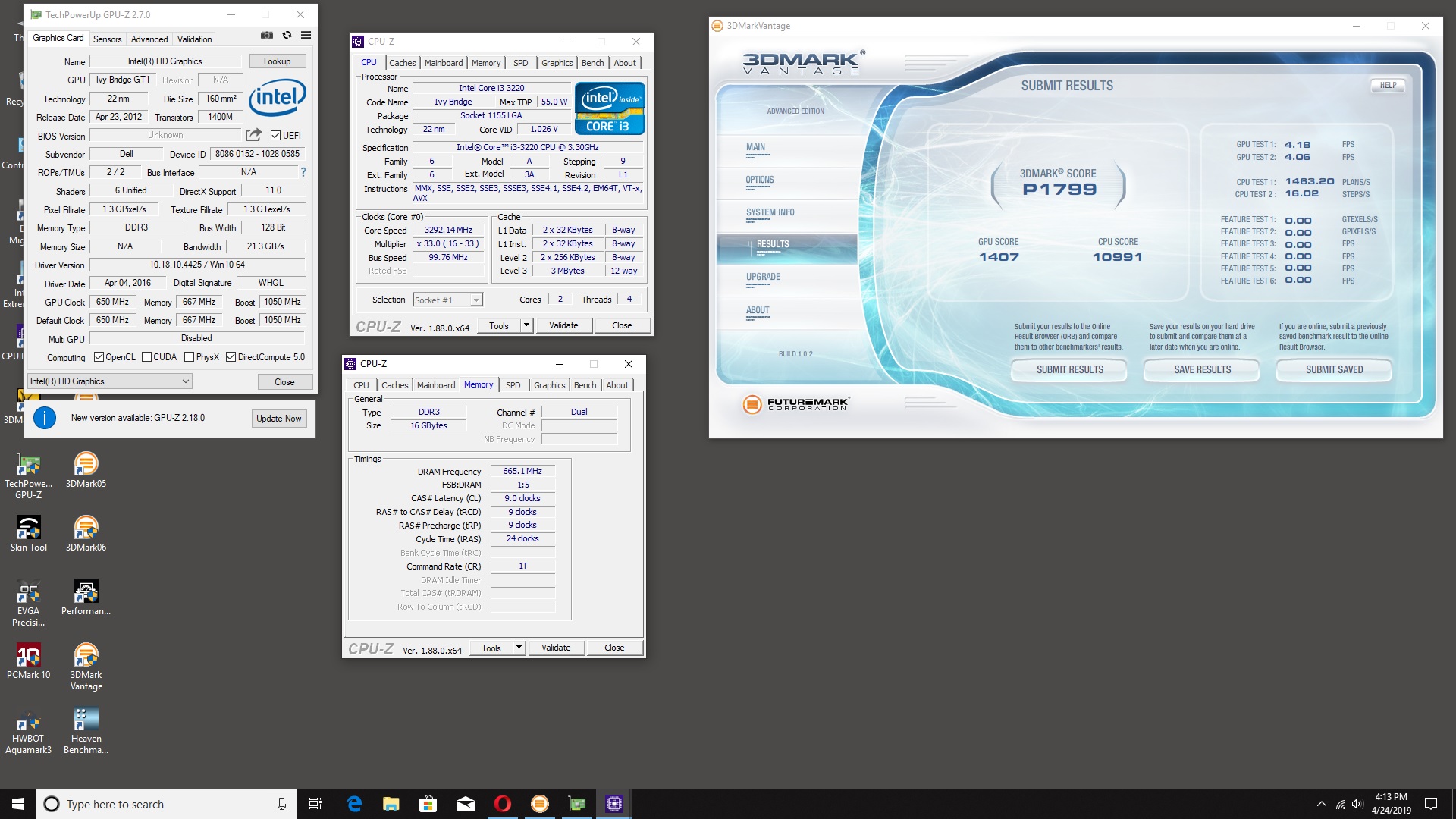Click the volume speaker tray icon
Screen dimensions: 1456x819
[x=1357, y=804]
